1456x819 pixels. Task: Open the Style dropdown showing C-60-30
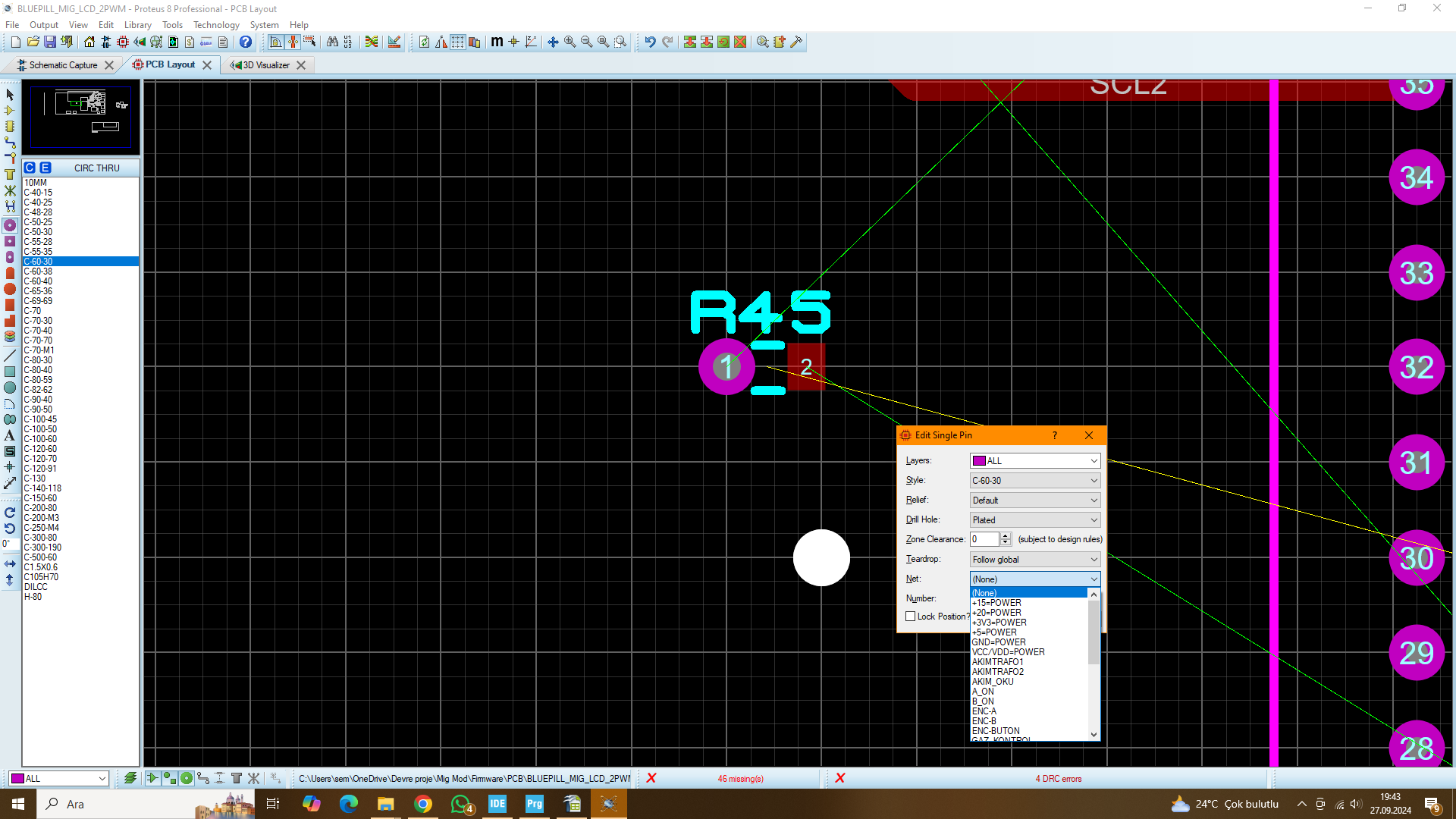coord(1035,481)
